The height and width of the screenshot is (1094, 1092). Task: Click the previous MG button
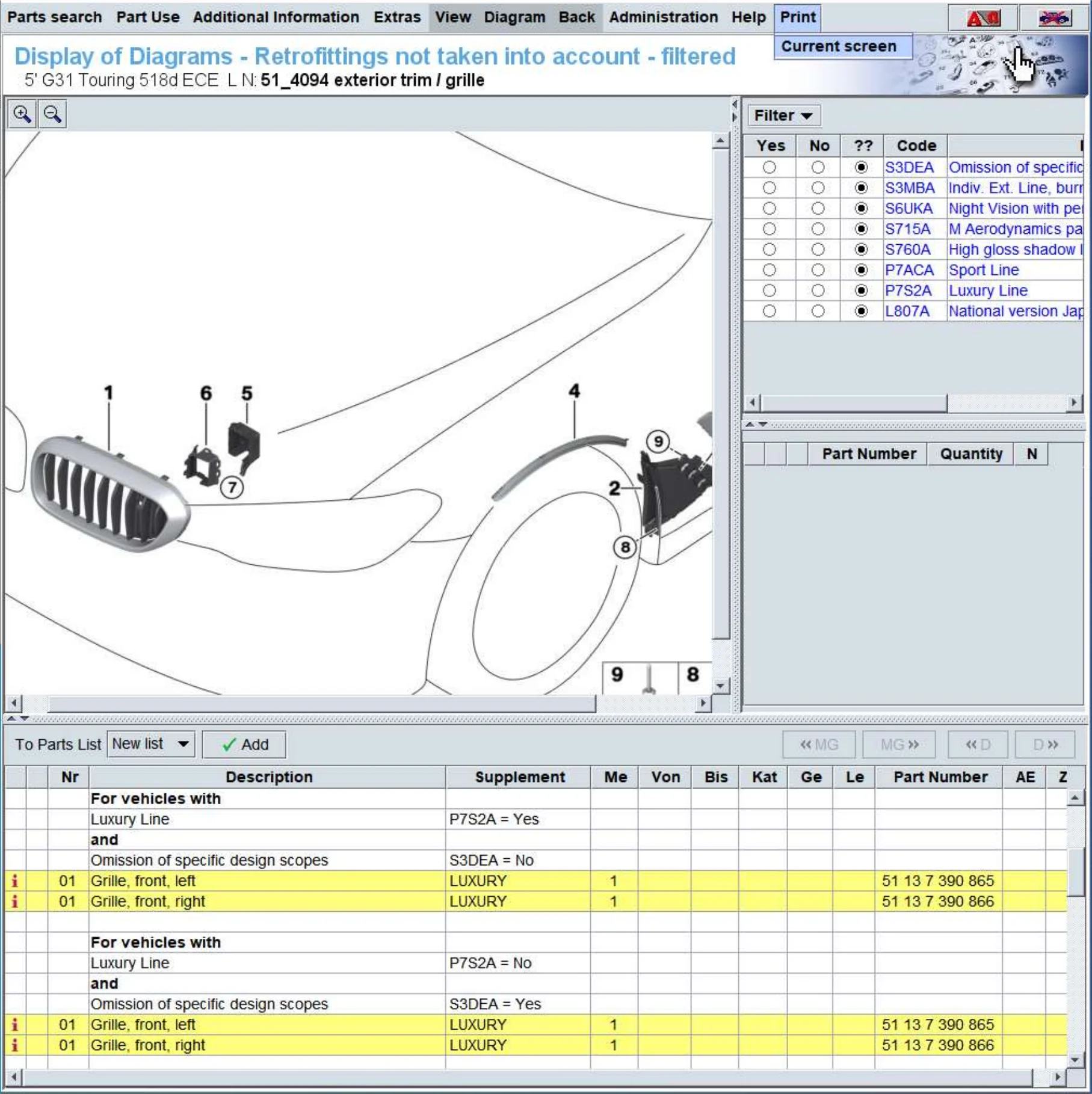pyautogui.click(x=818, y=745)
